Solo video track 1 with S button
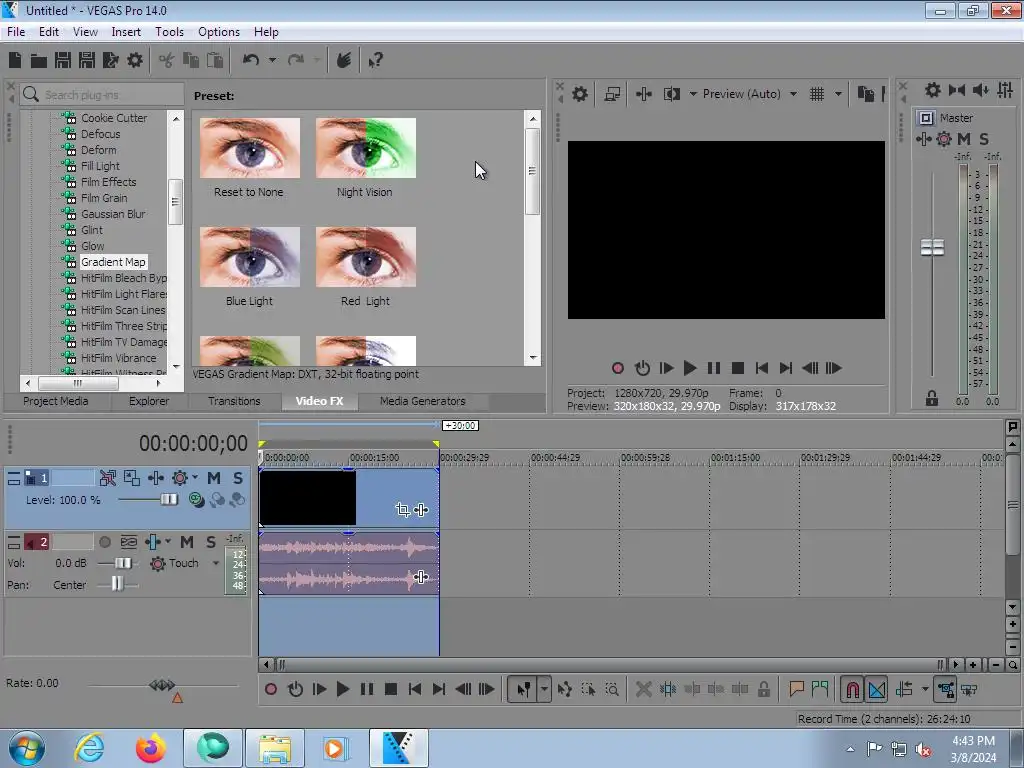 click(238, 478)
